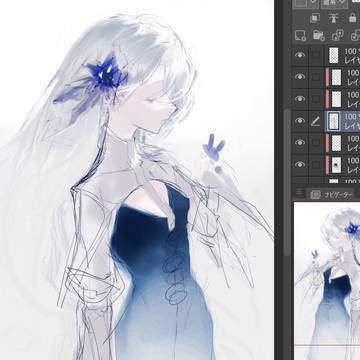360x360 pixels.
Task: Hide the second layer from the top
Action: [x=300, y=77]
